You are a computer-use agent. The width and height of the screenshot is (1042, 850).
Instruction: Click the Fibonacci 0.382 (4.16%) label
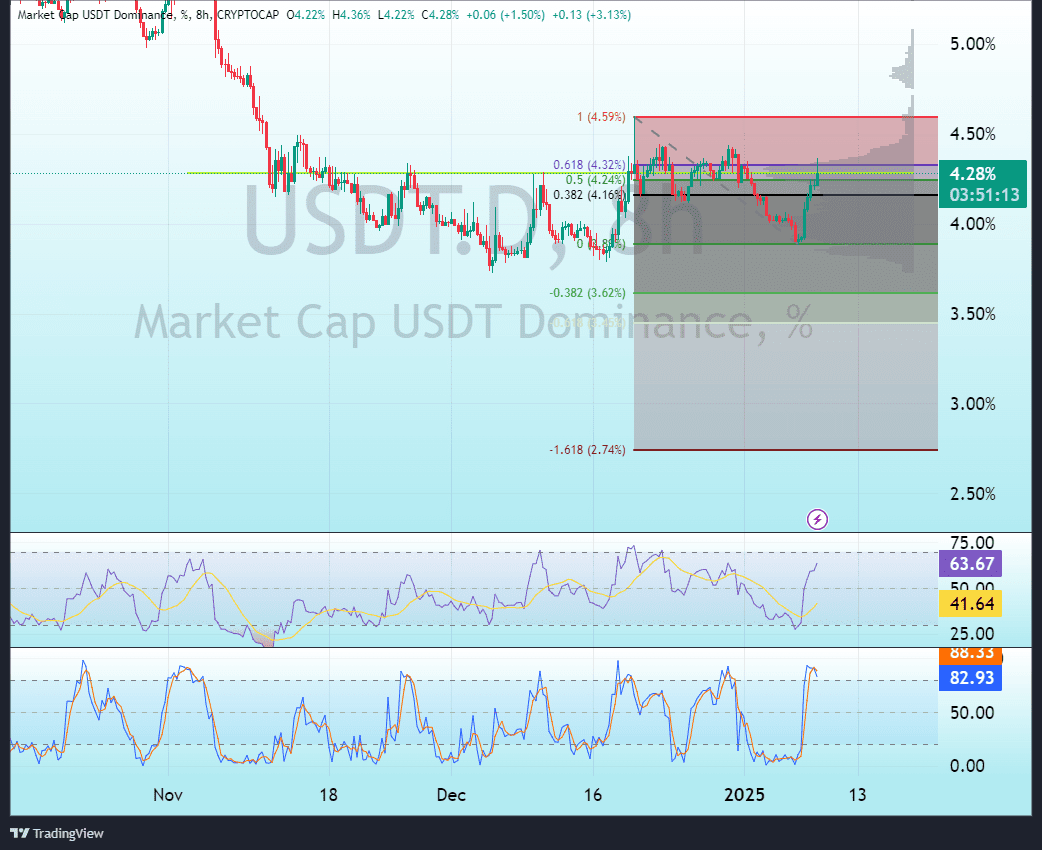click(x=589, y=195)
